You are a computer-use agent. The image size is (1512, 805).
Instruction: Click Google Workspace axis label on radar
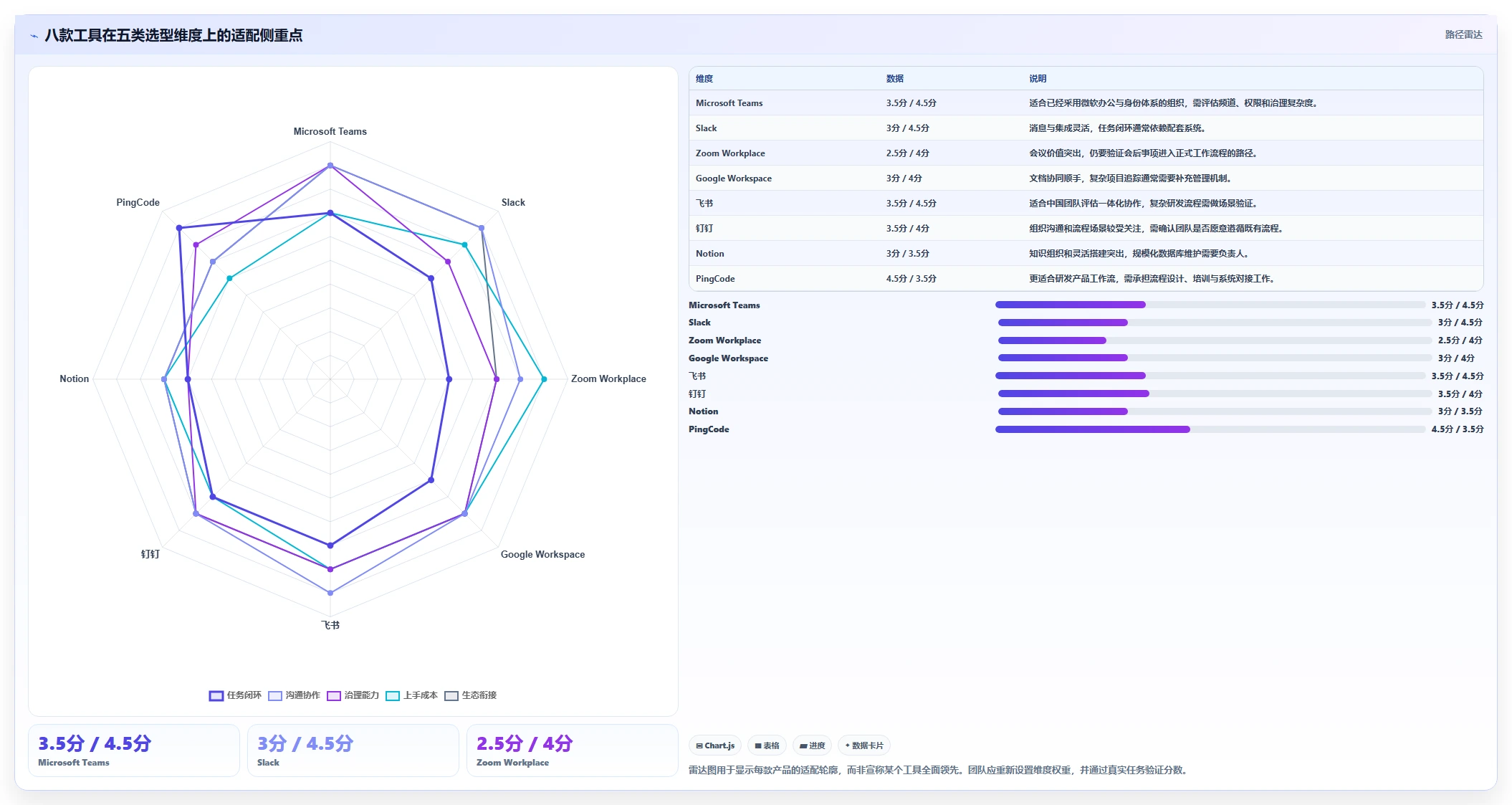click(x=542, y=554)
